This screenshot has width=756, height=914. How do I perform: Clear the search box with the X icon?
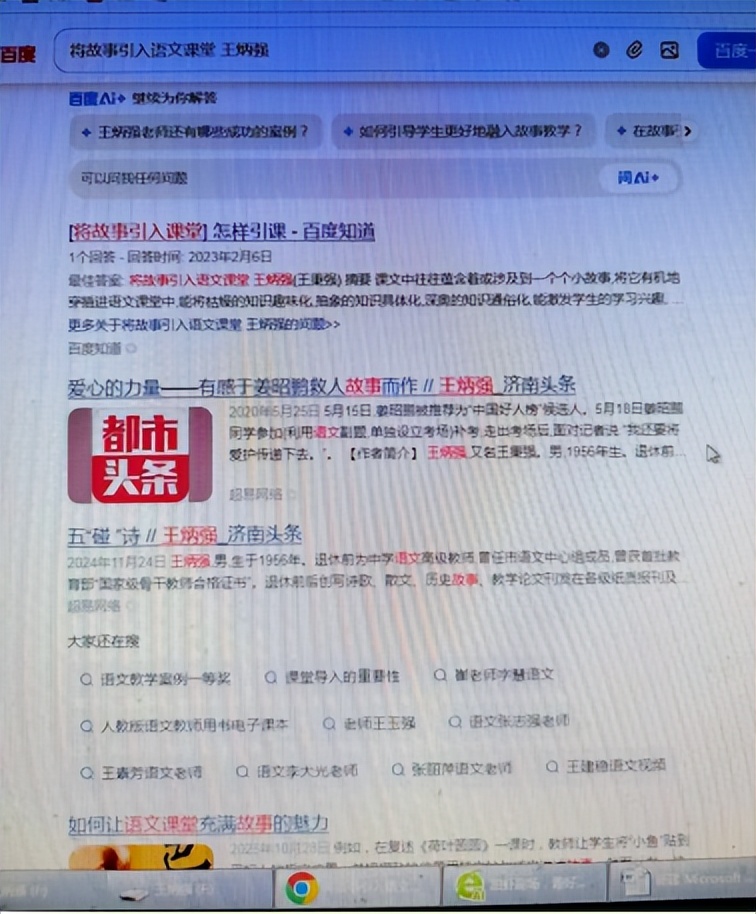click(x=601, y=50)
